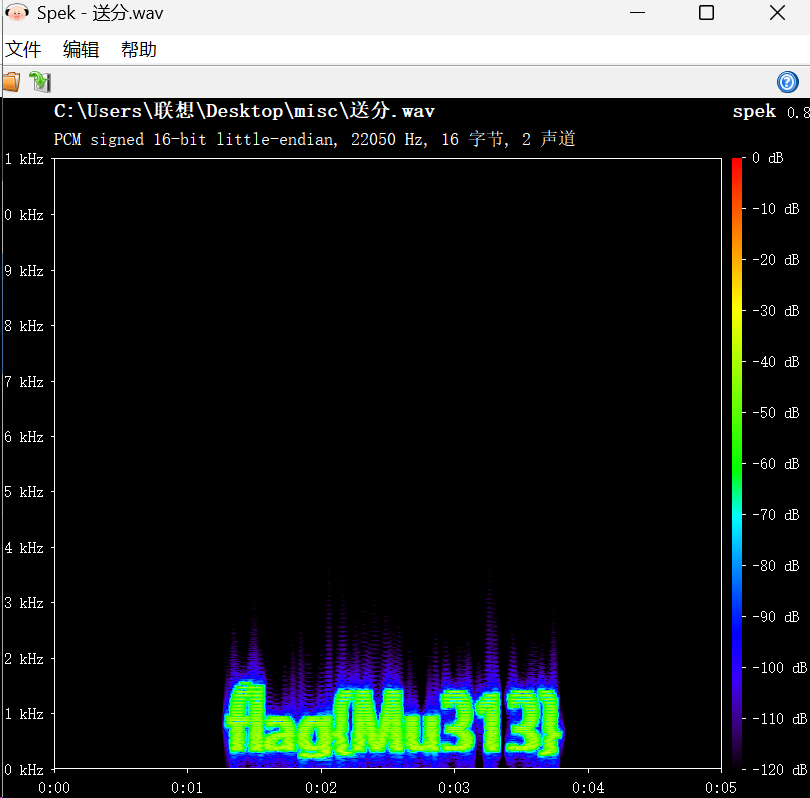The width and height of the screenshot is (810, 798).
Task: Open a new audio file via folder icon
Action: [13, 82]
